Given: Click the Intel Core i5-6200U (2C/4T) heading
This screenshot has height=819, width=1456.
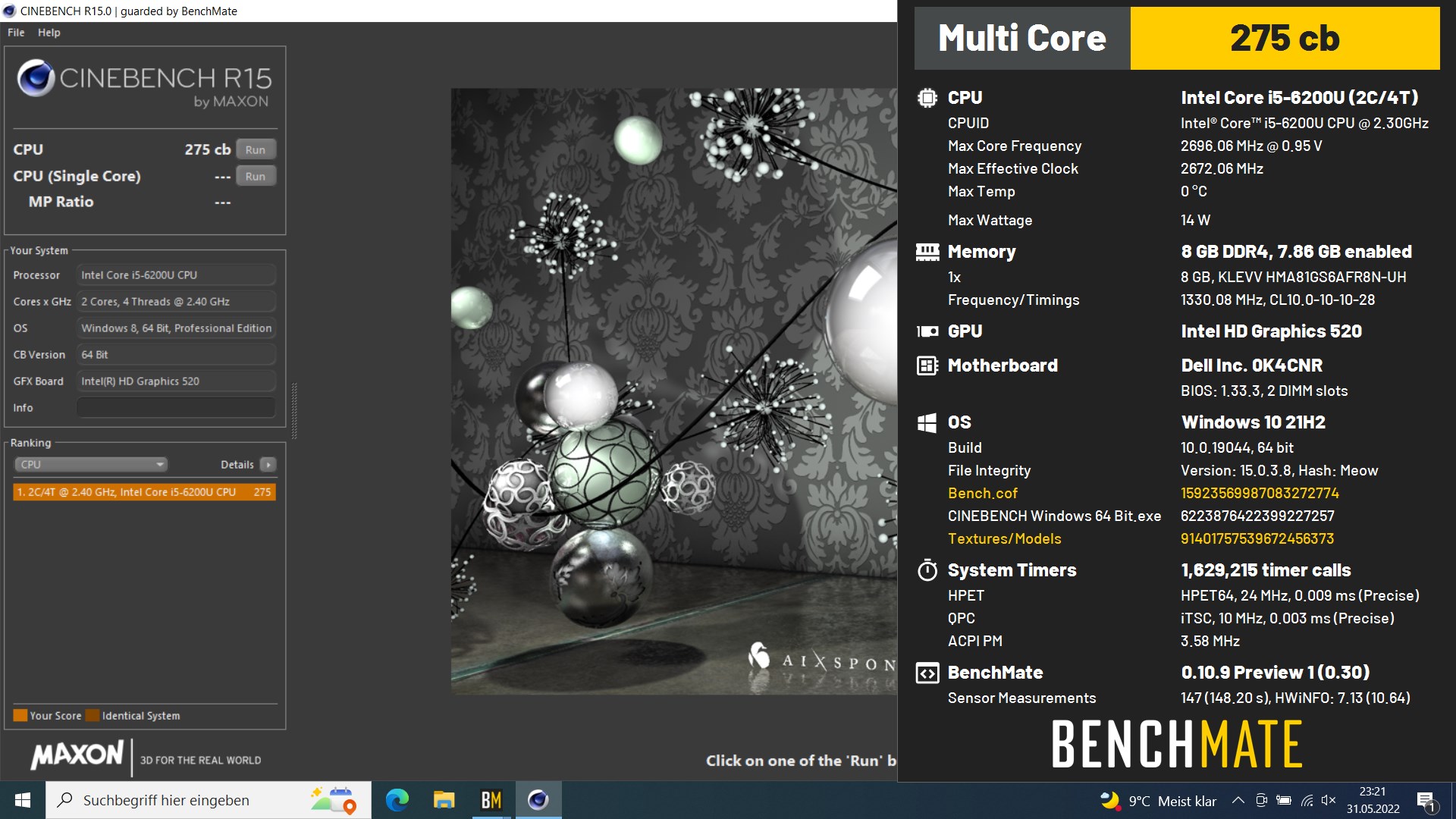Looking at the screenshot, I should coord(1299,98).
